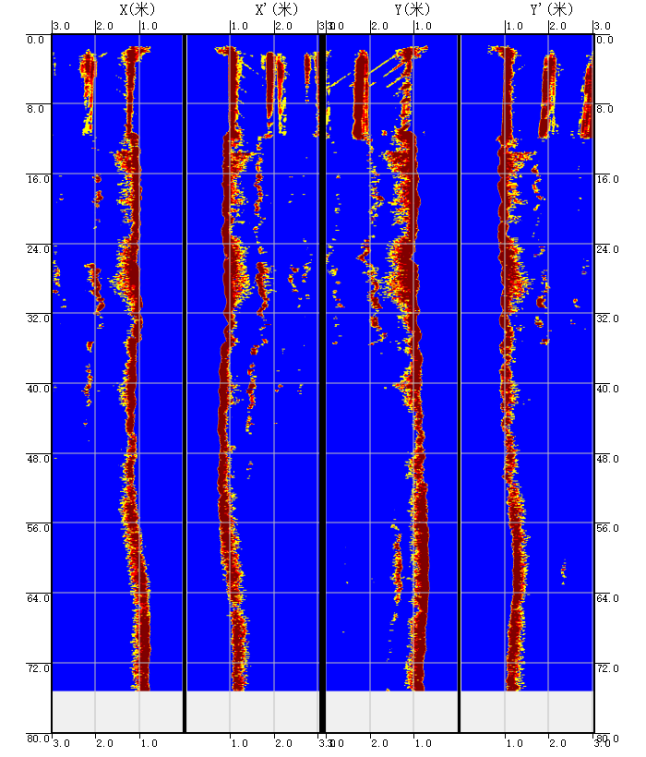Click the 1.0 tick label above X' panel
This screenshot has width=646, height=757.
(x=239, y=26)
